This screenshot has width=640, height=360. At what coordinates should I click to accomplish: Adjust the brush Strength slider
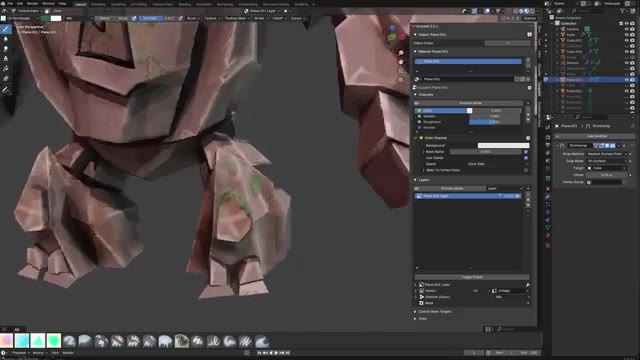pyautogui.click(x=157, y=18)
